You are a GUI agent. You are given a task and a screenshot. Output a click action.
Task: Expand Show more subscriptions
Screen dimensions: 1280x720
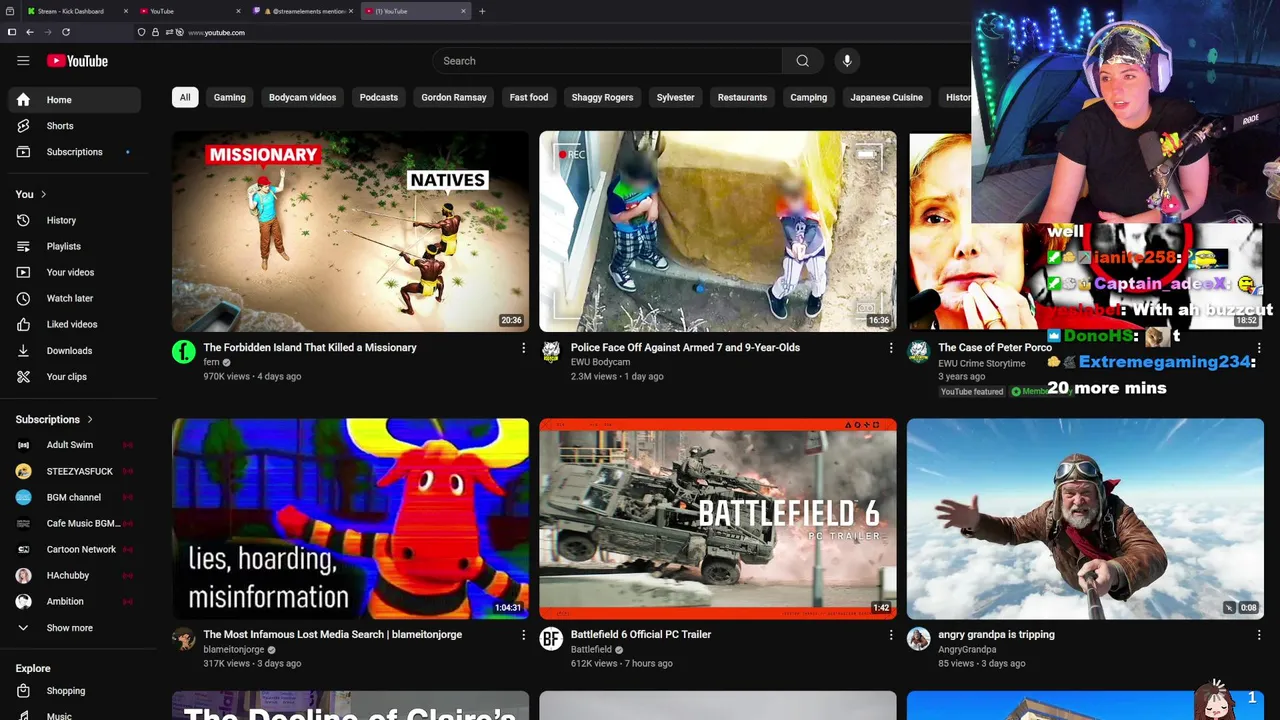point(74,628)
